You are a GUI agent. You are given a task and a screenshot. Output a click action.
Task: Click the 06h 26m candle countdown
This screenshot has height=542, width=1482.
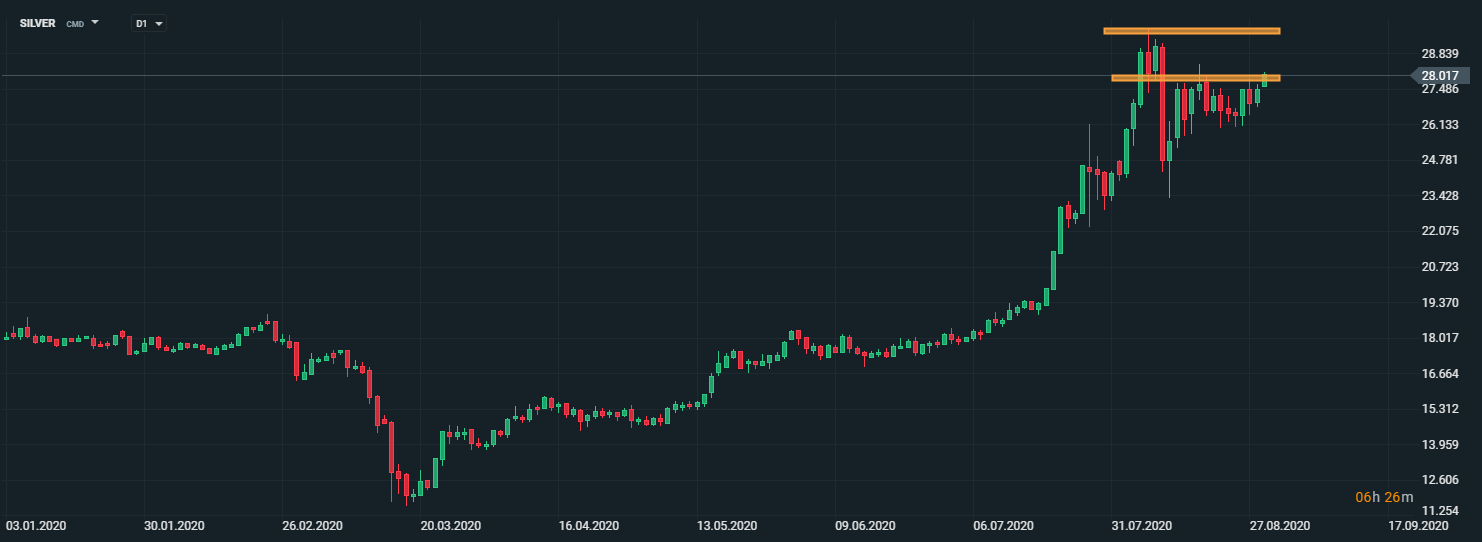click(1384, 497)
